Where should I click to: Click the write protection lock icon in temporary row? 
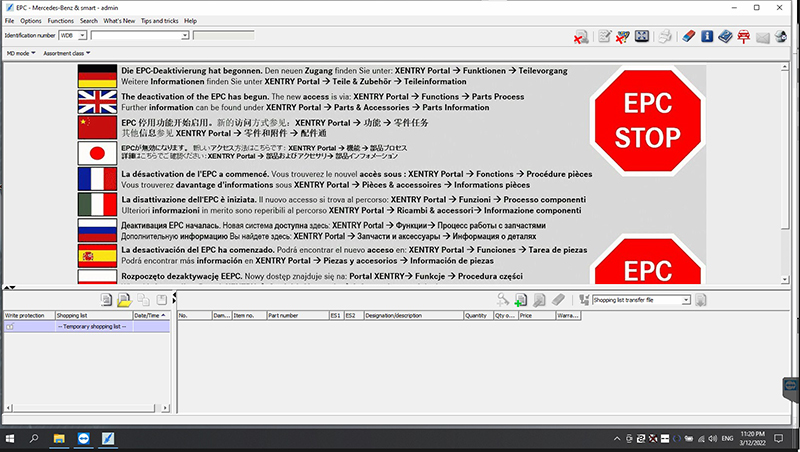pos(10,327)
